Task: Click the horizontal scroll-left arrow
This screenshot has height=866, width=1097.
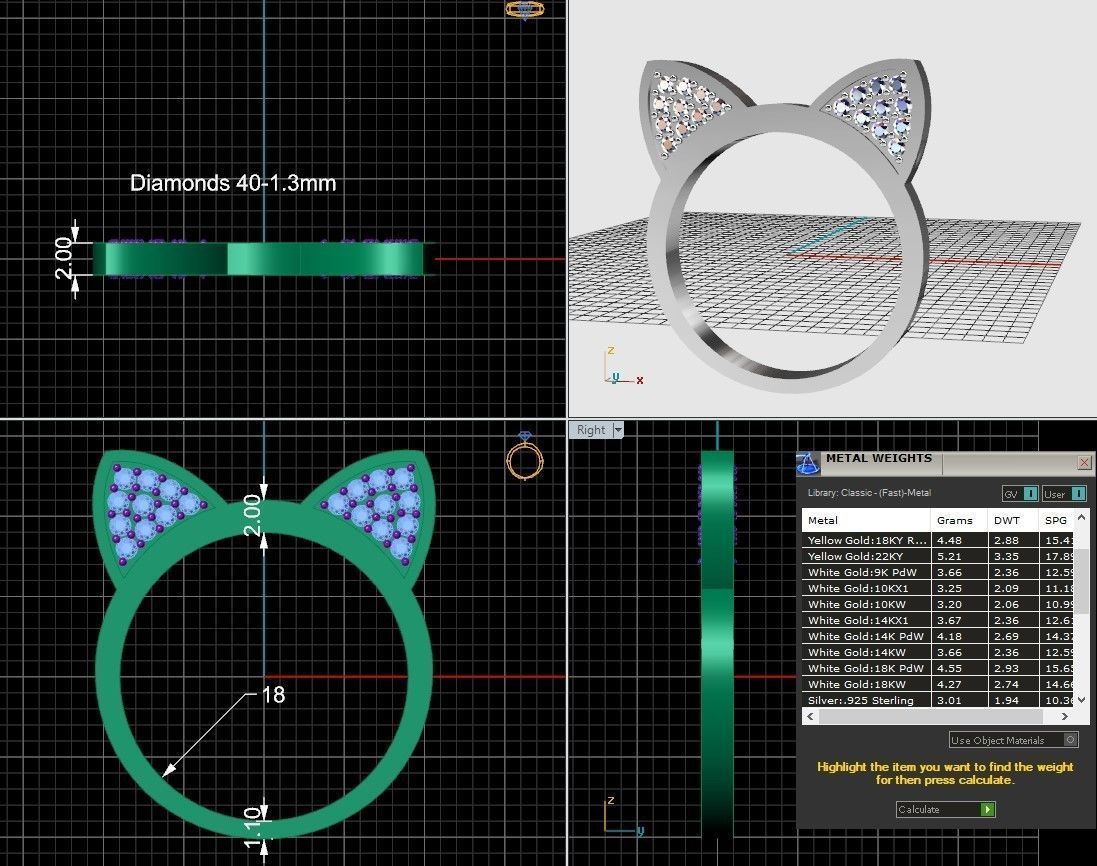Action: click(811, 716)
